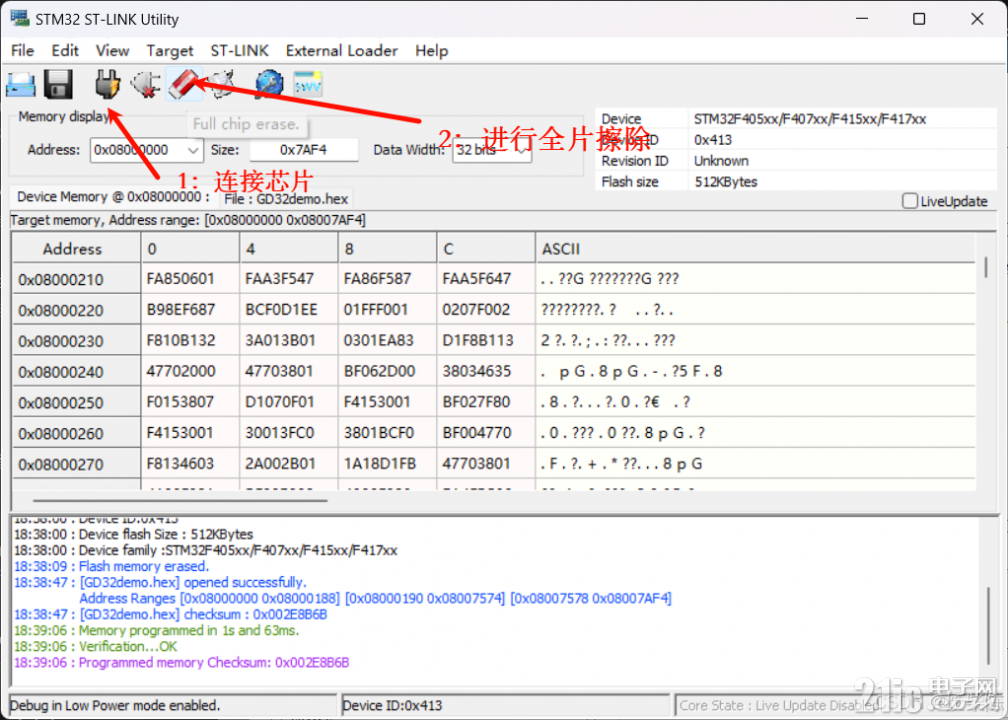Click the Save file floppy icon
This screenshot has height=720, width=1008.
(x=58, y=84)
